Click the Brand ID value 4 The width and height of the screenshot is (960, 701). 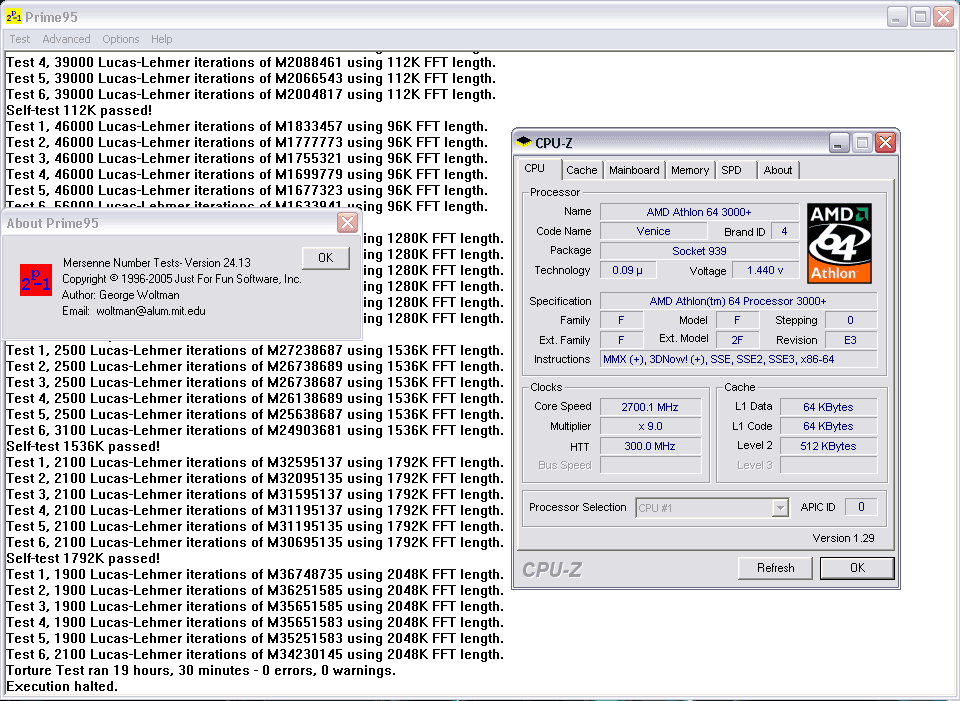click(784, 231)
